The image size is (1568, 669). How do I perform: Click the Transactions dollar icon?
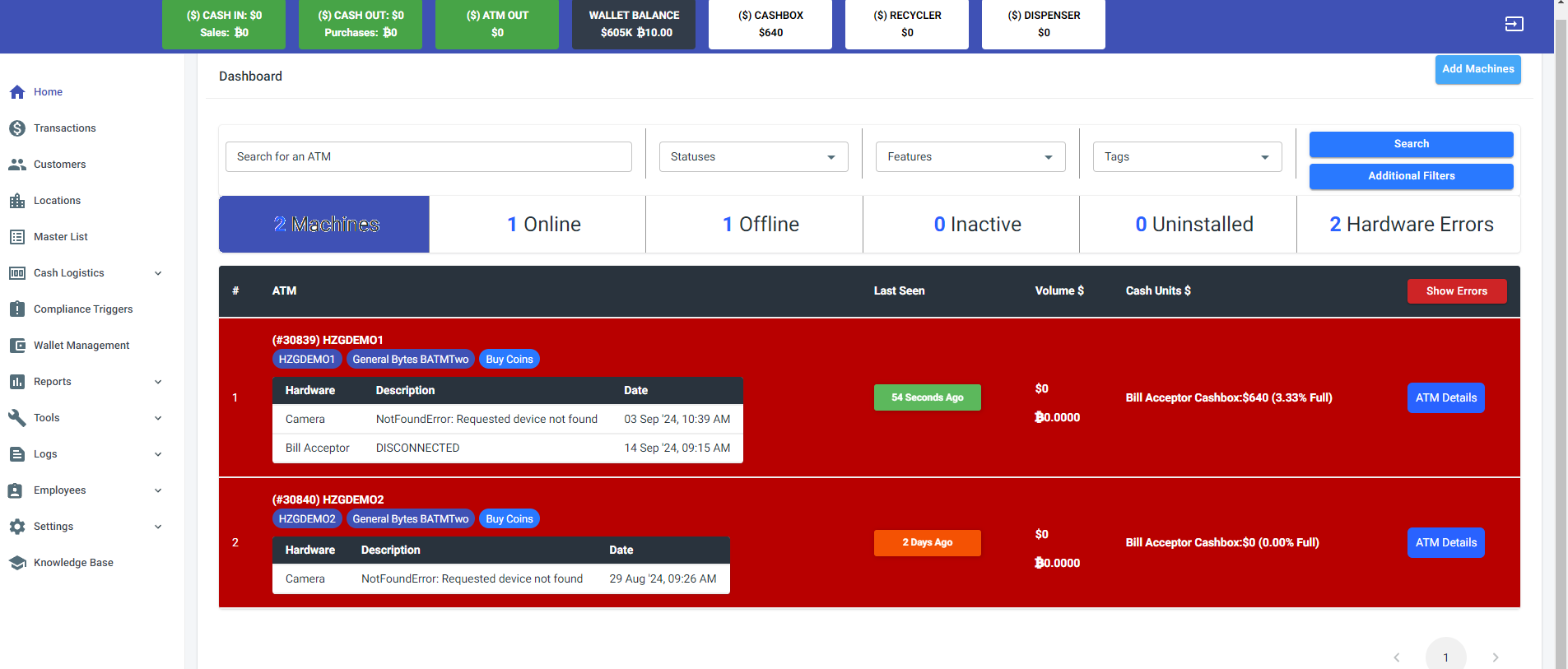pyautogui.click(x=17, y=128)
